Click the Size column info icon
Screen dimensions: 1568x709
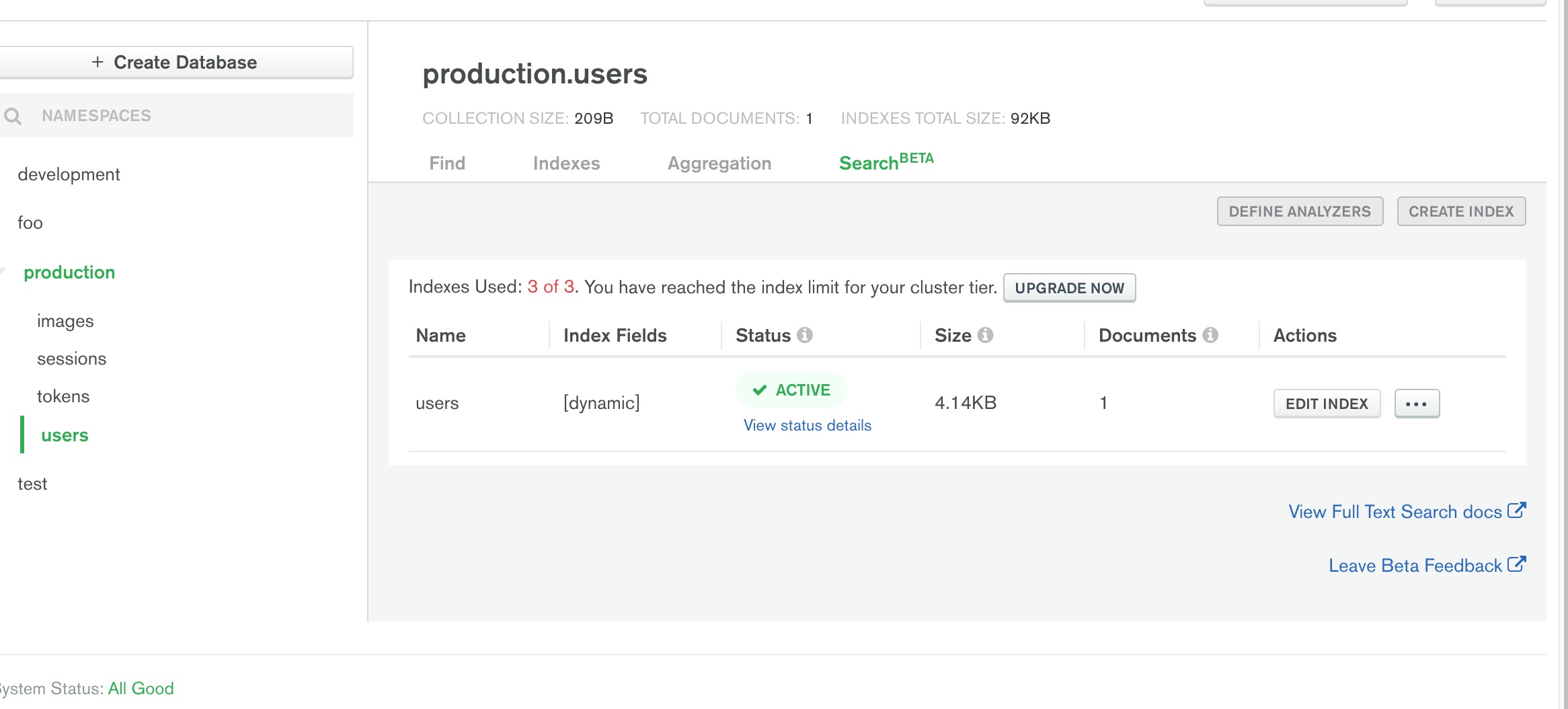click(985, 335)
